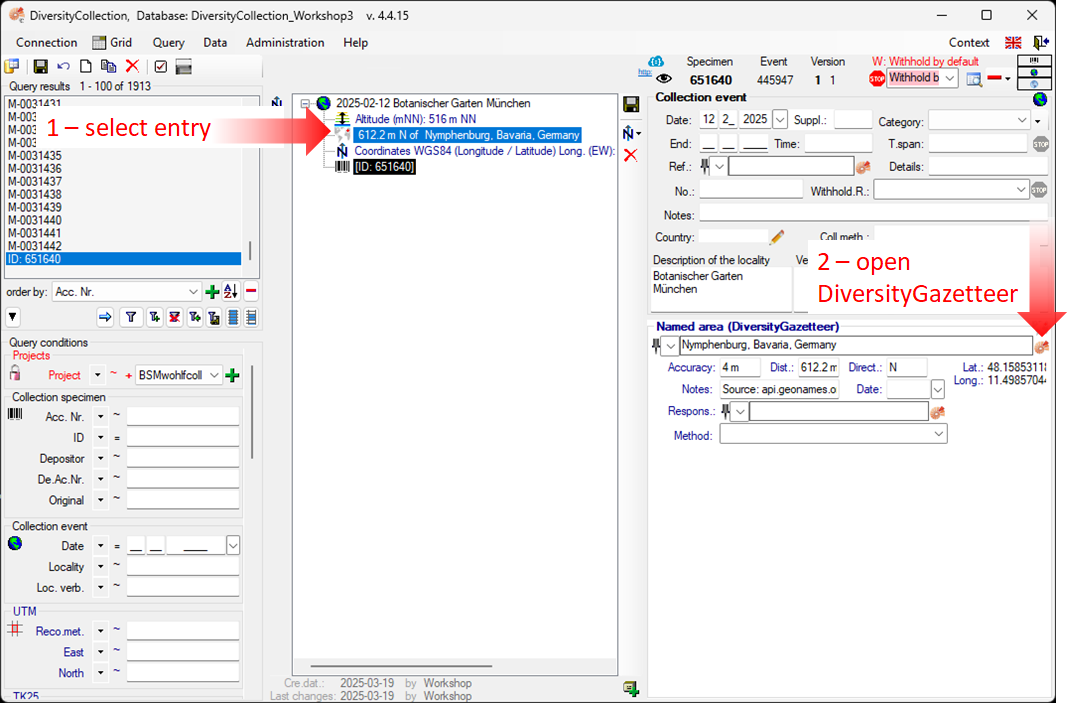
Task: Open the window layout icon at far left of toolbar
Action: [12, 66]
